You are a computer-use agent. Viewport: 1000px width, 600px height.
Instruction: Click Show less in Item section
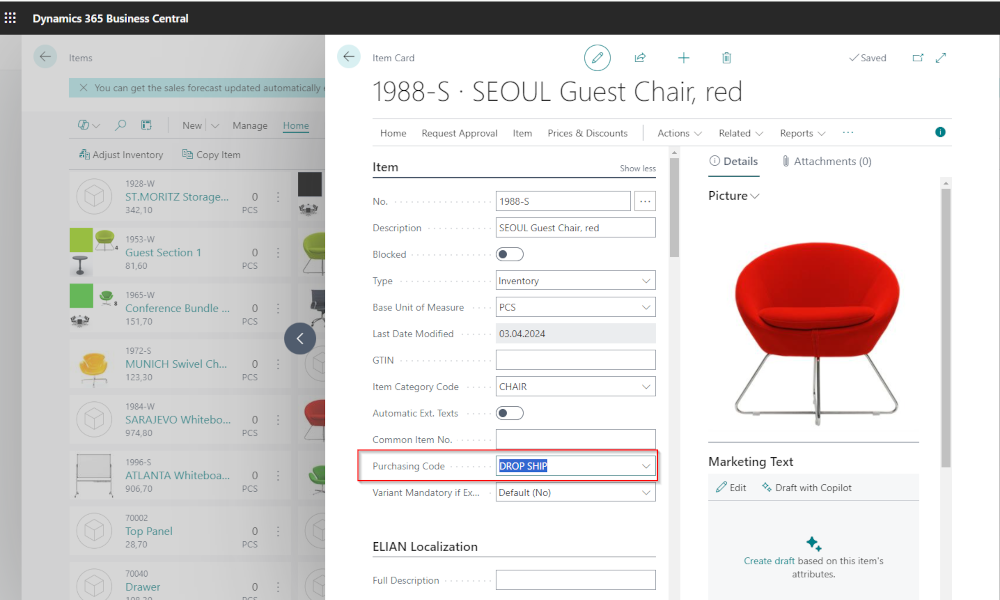tap(638, 168)
